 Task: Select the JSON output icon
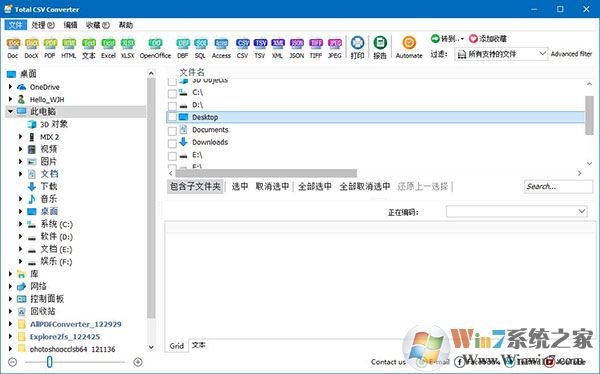297,48
